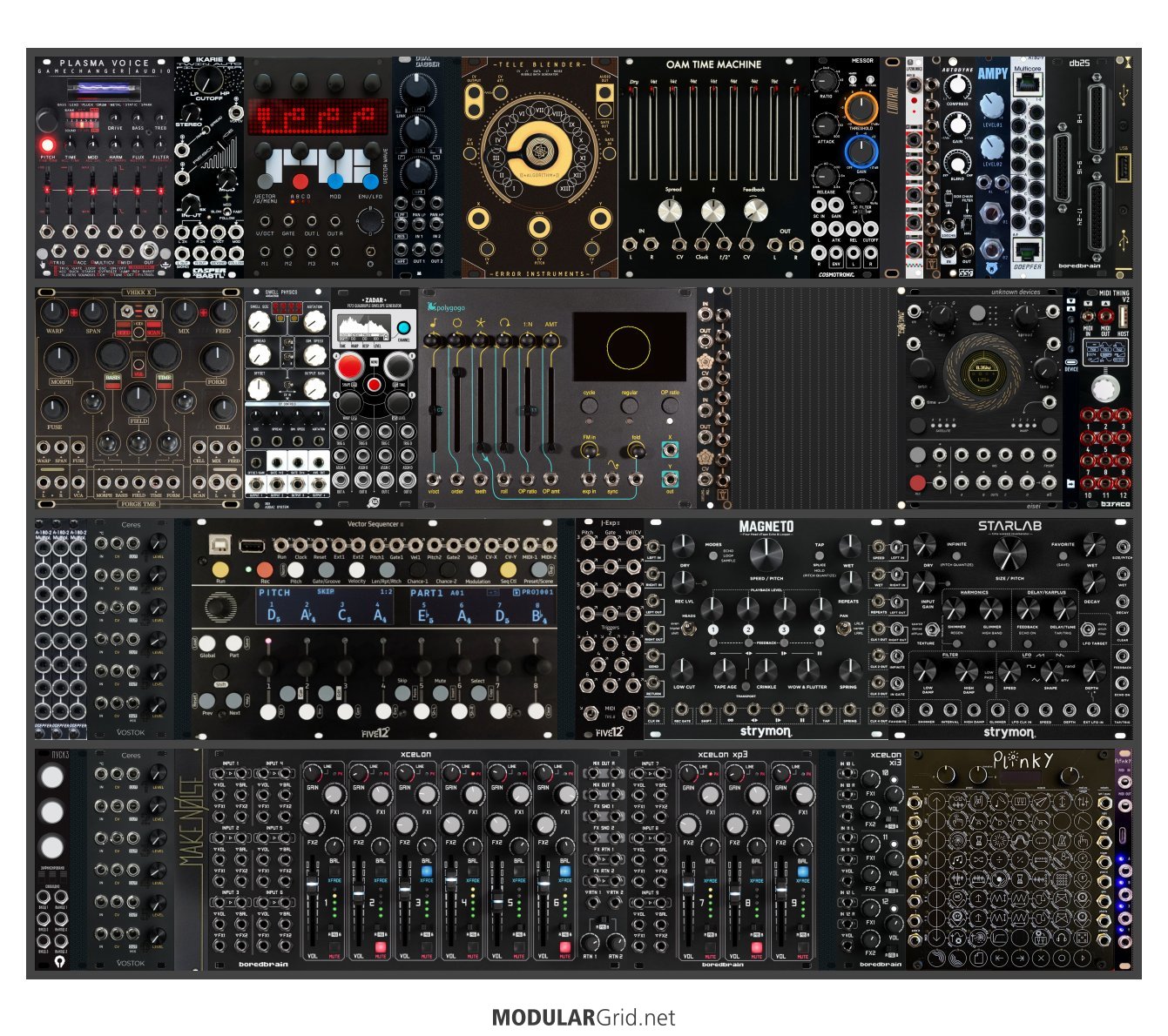Click the glowing red PITCH button on Plasma Voice
The image size is (1168, 1036).
pos(47,145)
